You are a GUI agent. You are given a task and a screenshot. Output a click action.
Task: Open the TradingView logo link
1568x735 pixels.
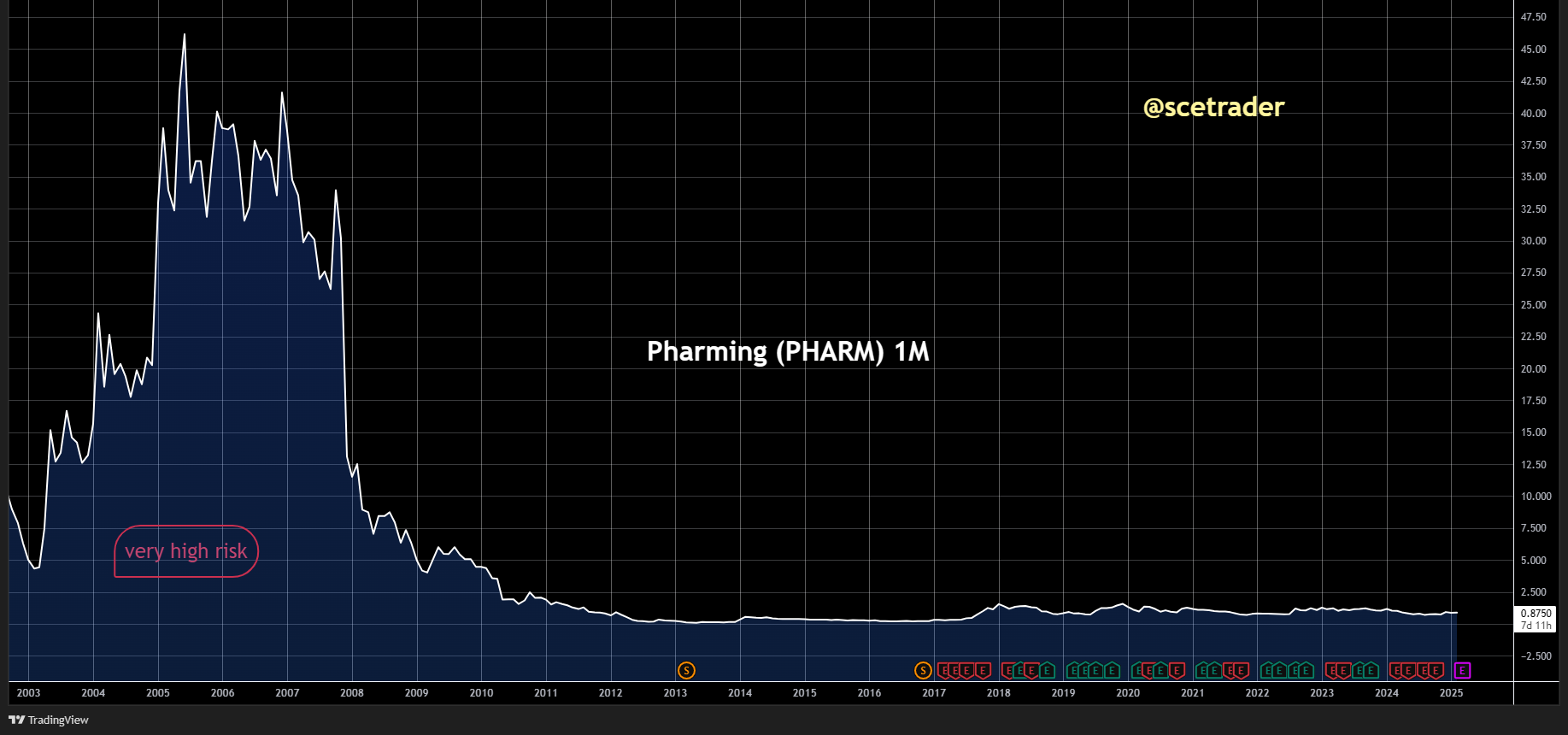coord(49,720)
